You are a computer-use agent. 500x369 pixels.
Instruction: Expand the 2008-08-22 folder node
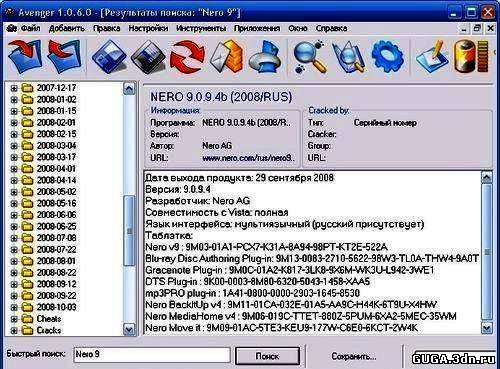coord(14,273)
